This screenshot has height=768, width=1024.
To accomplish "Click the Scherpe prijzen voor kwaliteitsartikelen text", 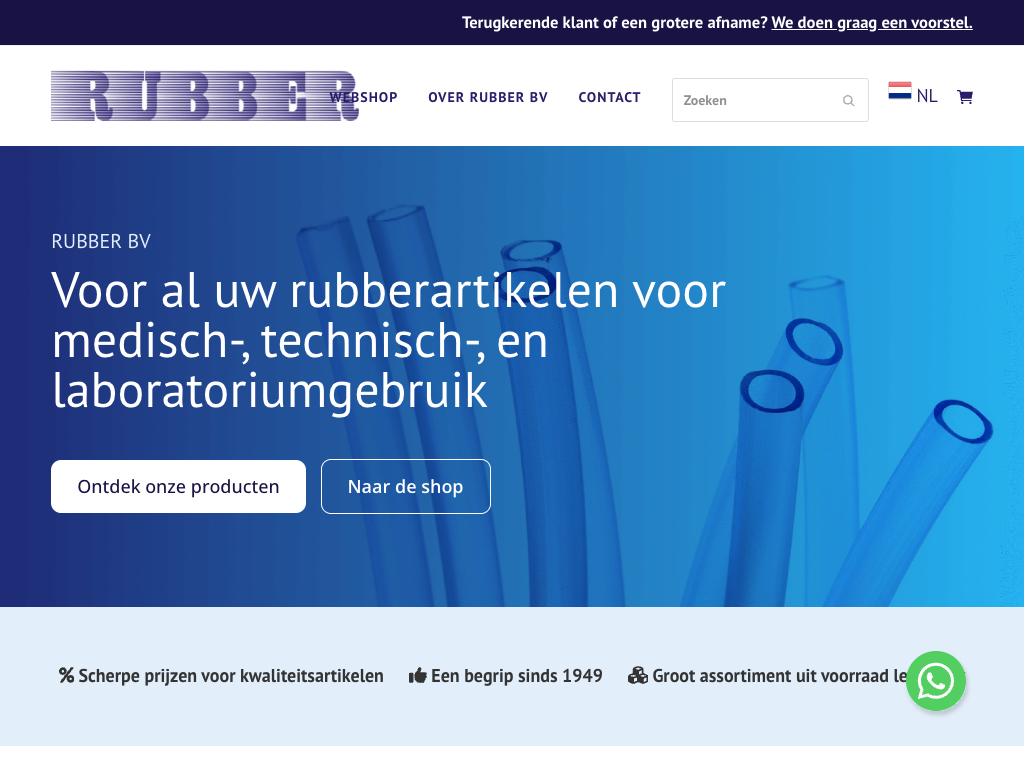I will pos(231,676).
